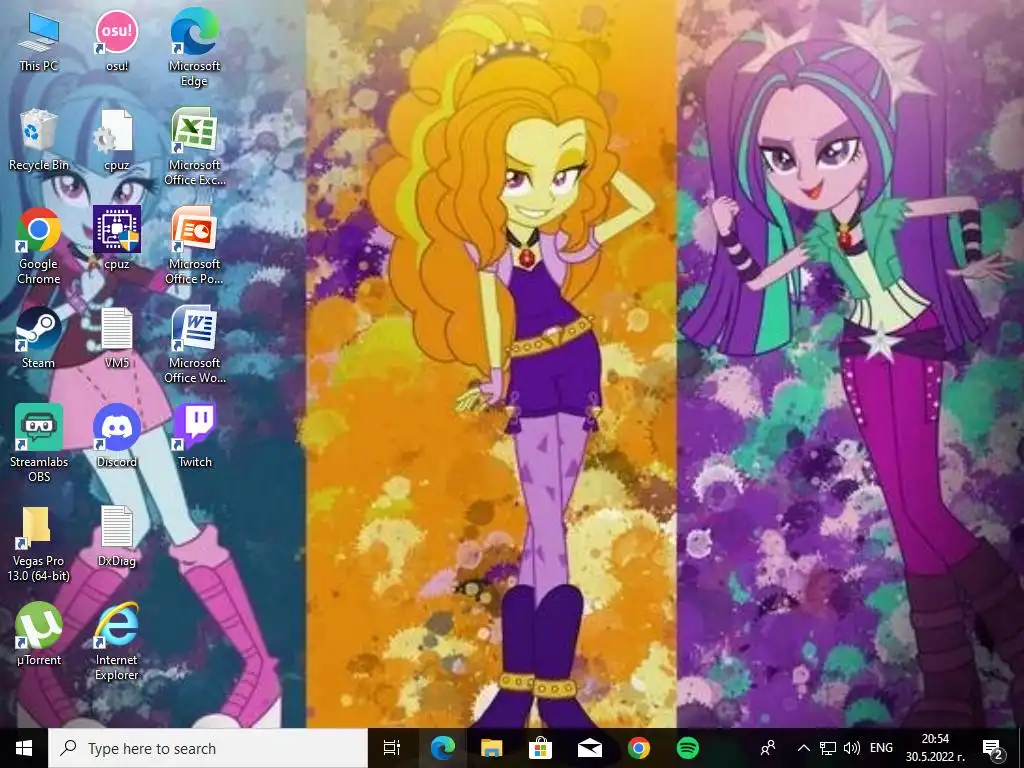Select the VM5 text file
This screenshot has width=1024, height=768.
(x=117, y=338)
